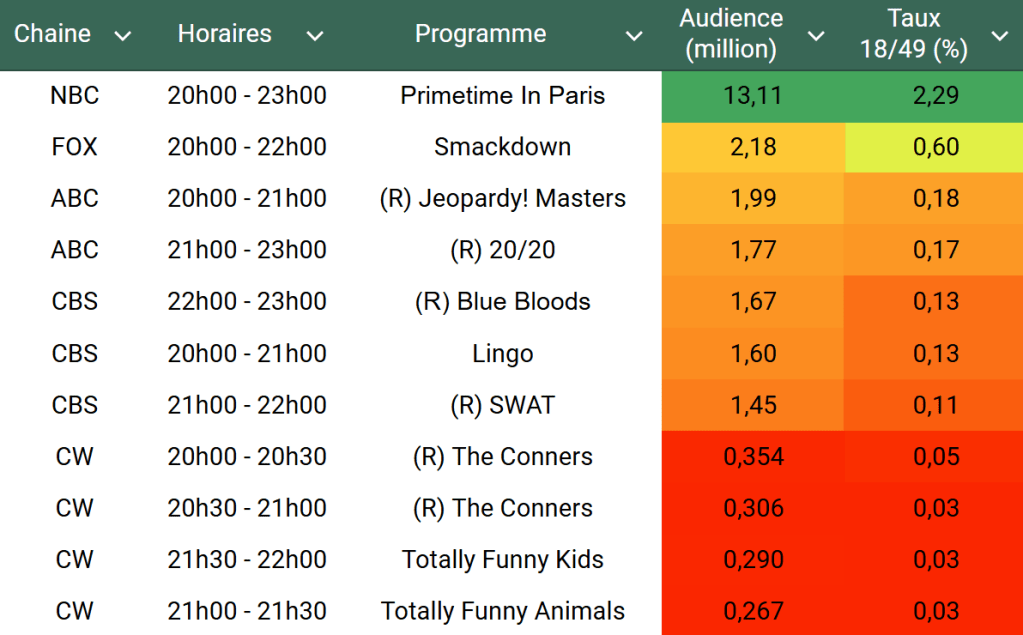Image resolution: width=1023 pixels, height=635 pixels.
Task: Select the NBC channel cell
Action: click(x=75, y=96)
